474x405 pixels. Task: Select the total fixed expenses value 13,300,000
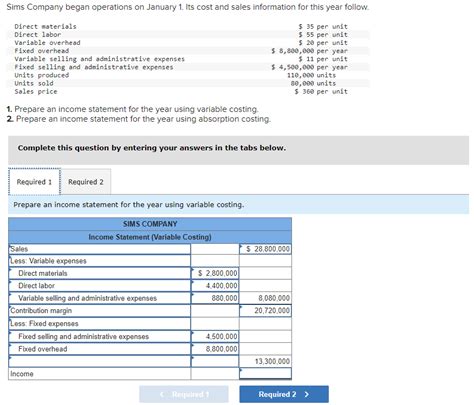pos(265,361)
